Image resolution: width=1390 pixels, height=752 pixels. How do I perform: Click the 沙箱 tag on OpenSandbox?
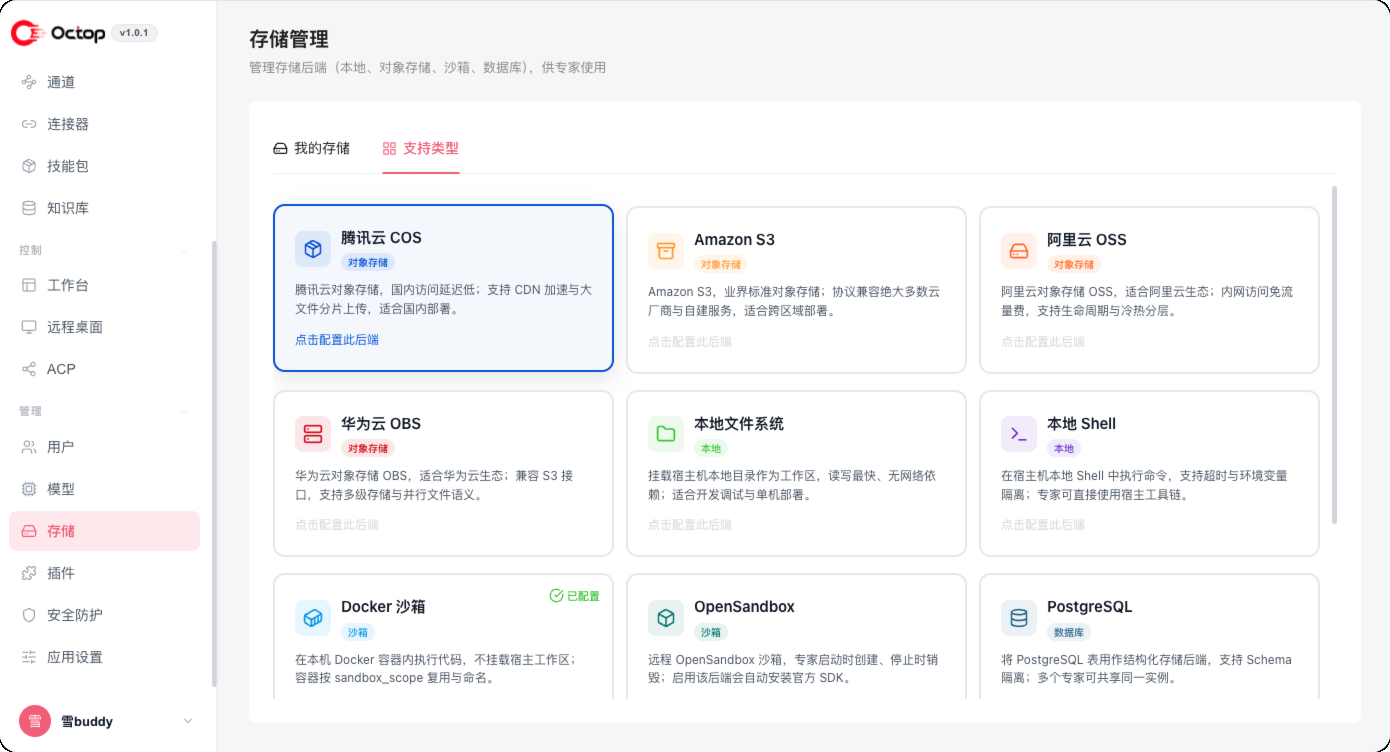711,632
